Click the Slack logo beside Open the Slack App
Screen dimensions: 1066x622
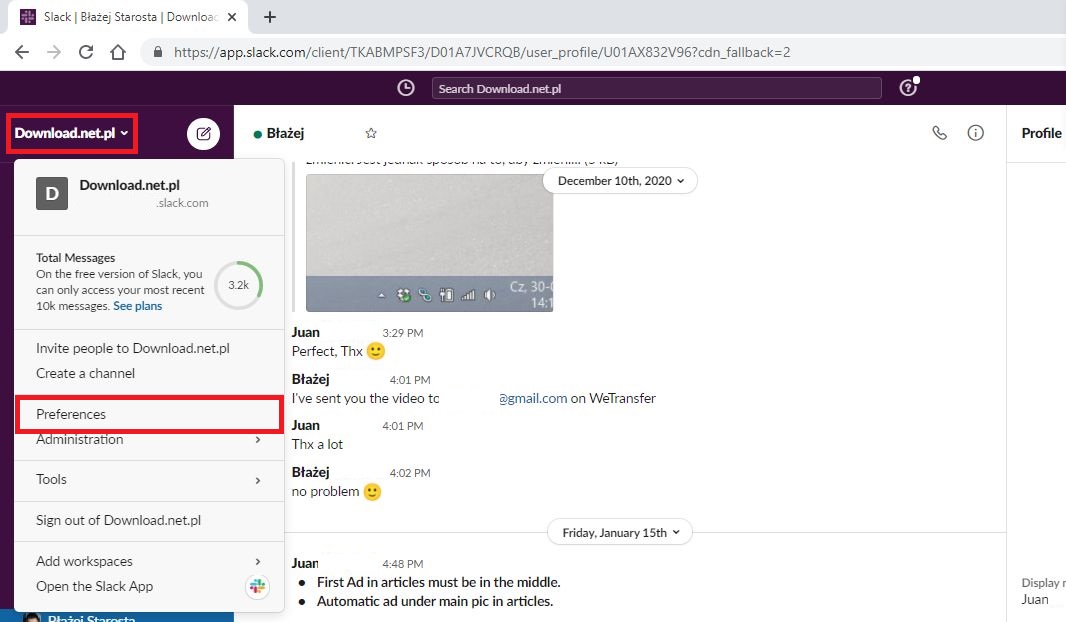[x=257, y=586]
